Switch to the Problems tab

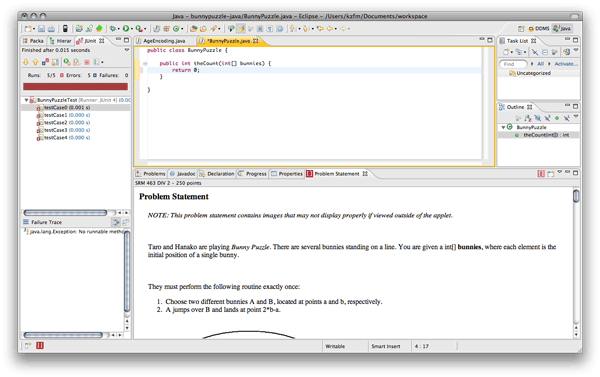pyautogui.click(x=150, y=174)
